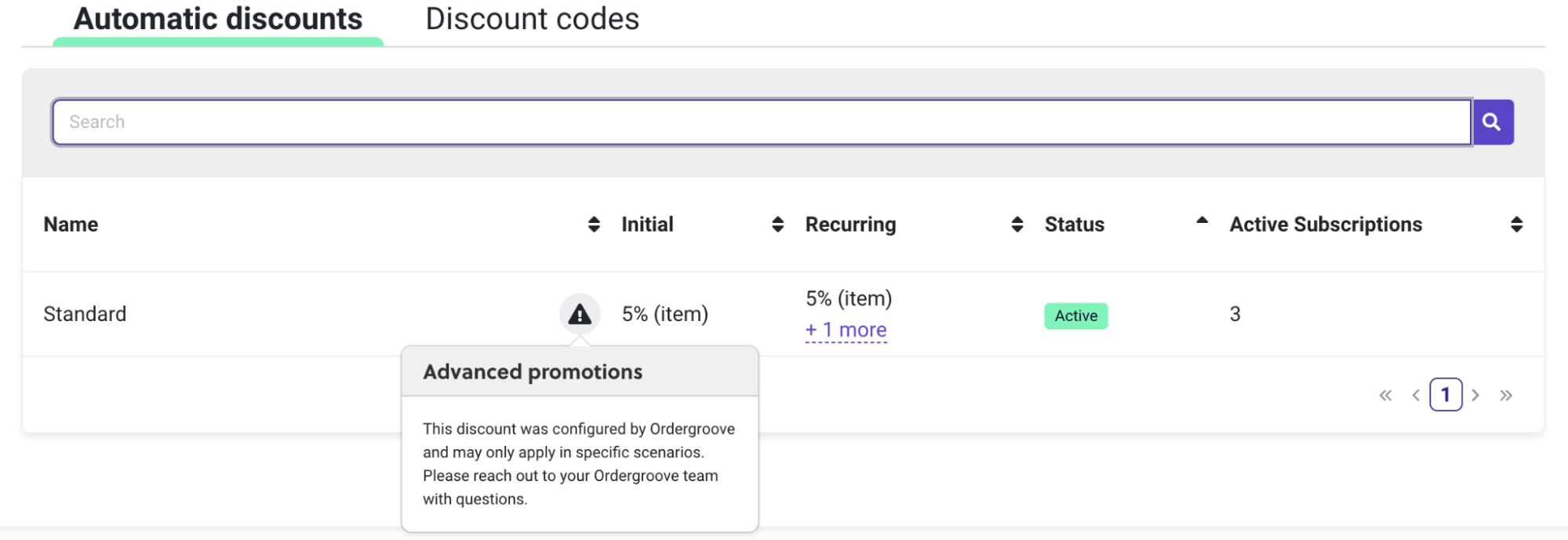Click the Advanced promotions tooltip title

tap(533, 372)
